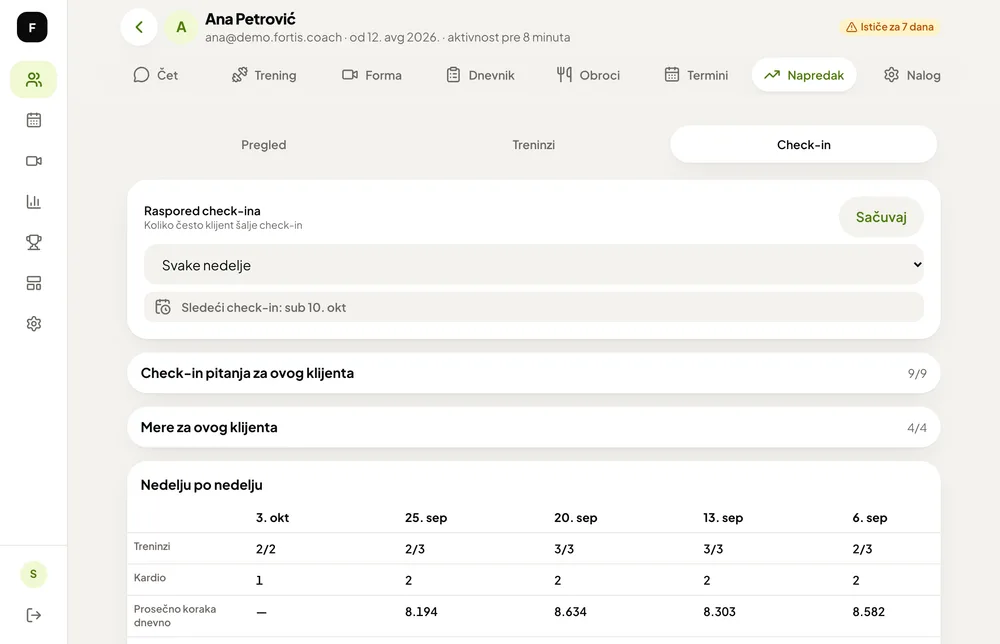Expand Mere za ovog klijenta

[534, 427]
